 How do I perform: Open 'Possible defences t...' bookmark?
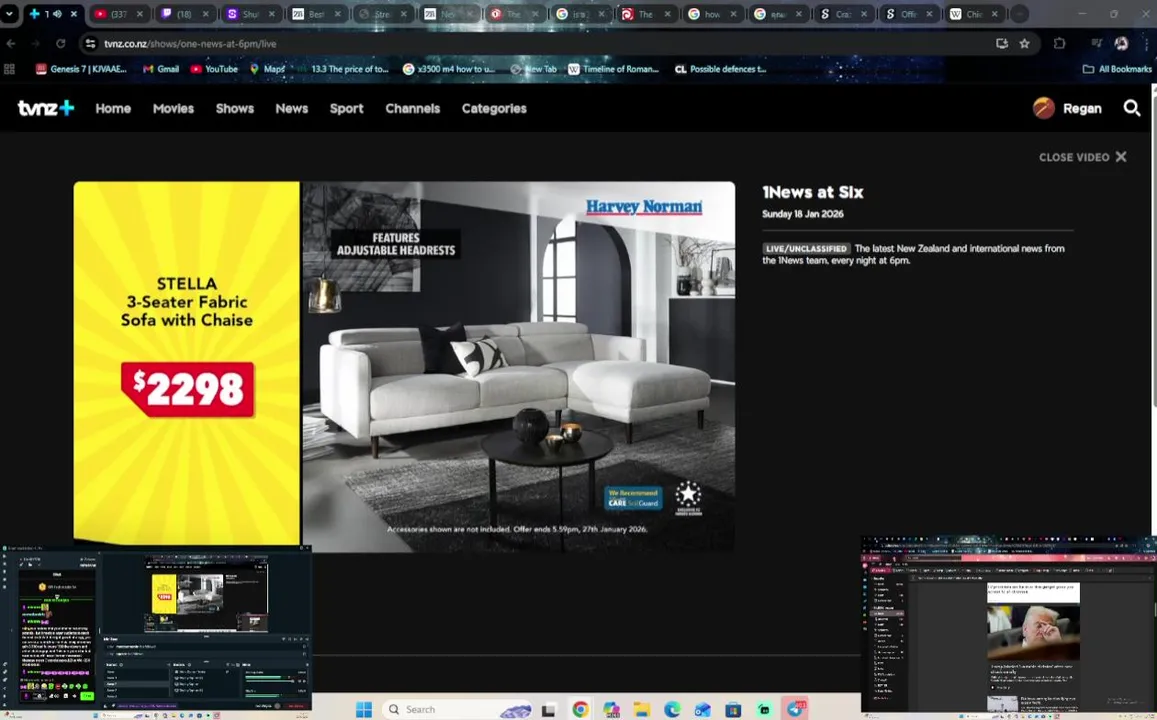[x=720, y=69]
